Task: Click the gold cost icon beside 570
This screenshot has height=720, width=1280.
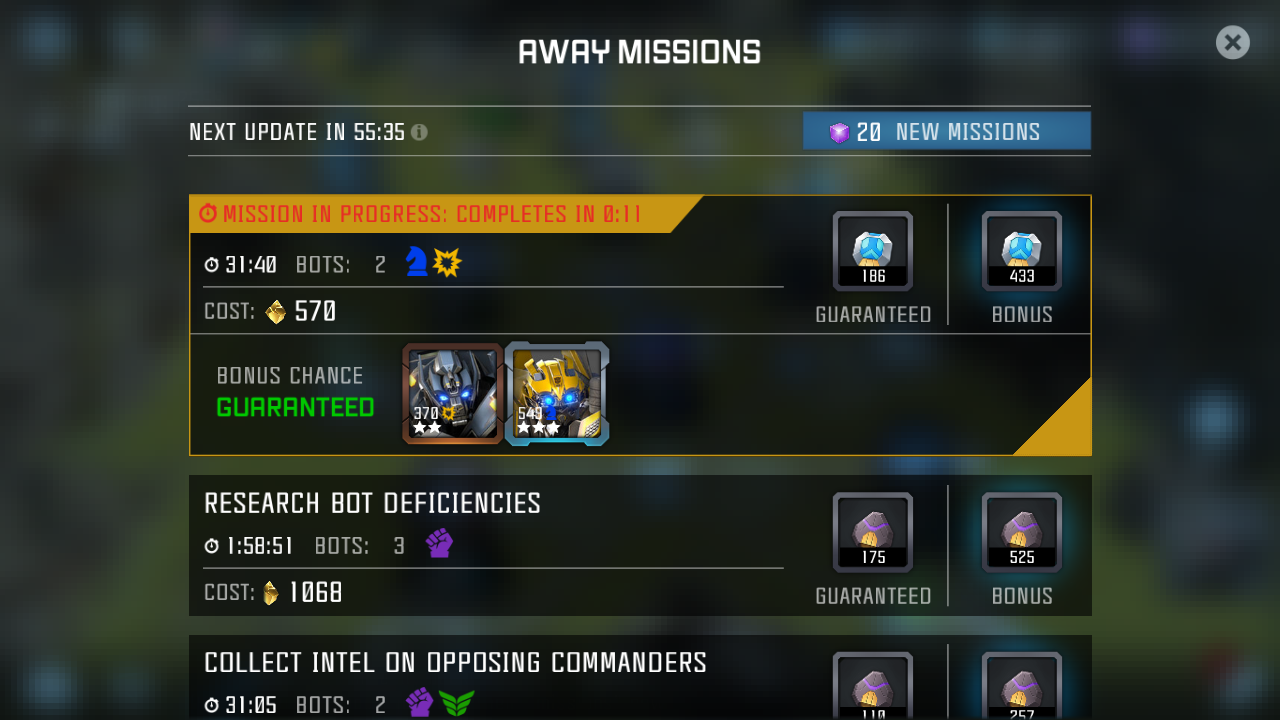Action: tap(276, 312)
